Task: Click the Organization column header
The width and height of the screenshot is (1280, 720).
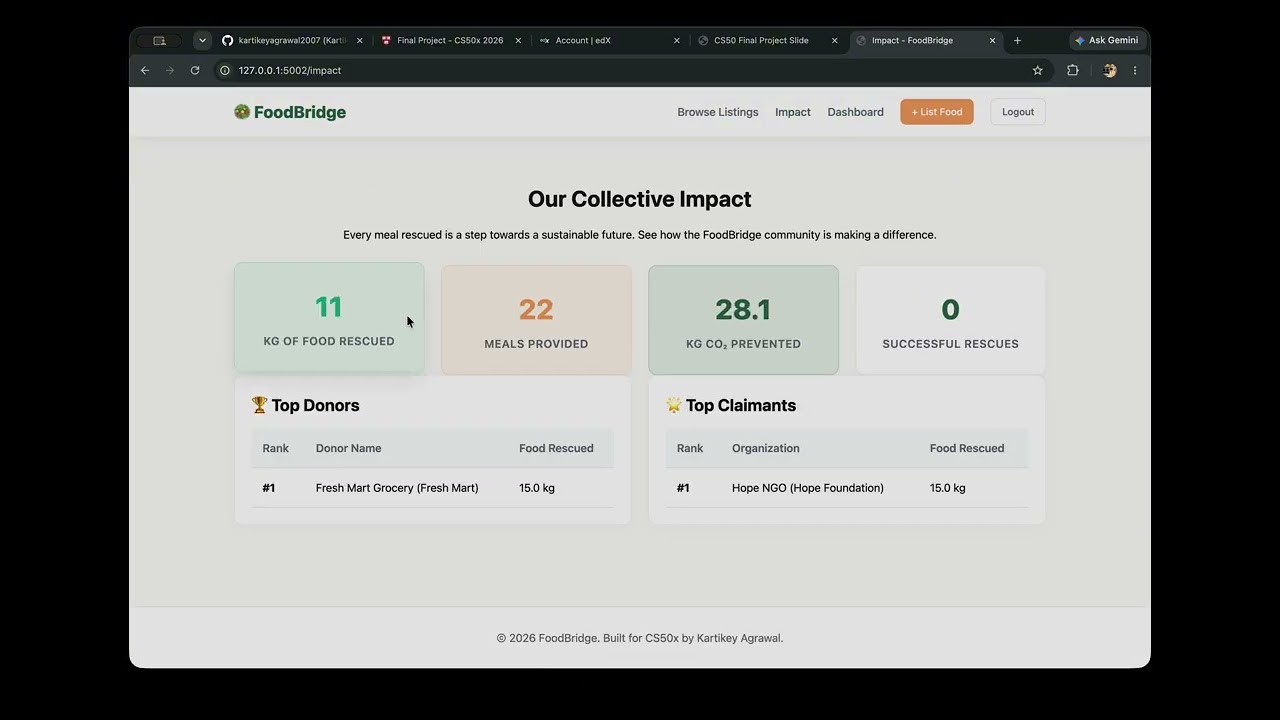Action: [765, 448]
